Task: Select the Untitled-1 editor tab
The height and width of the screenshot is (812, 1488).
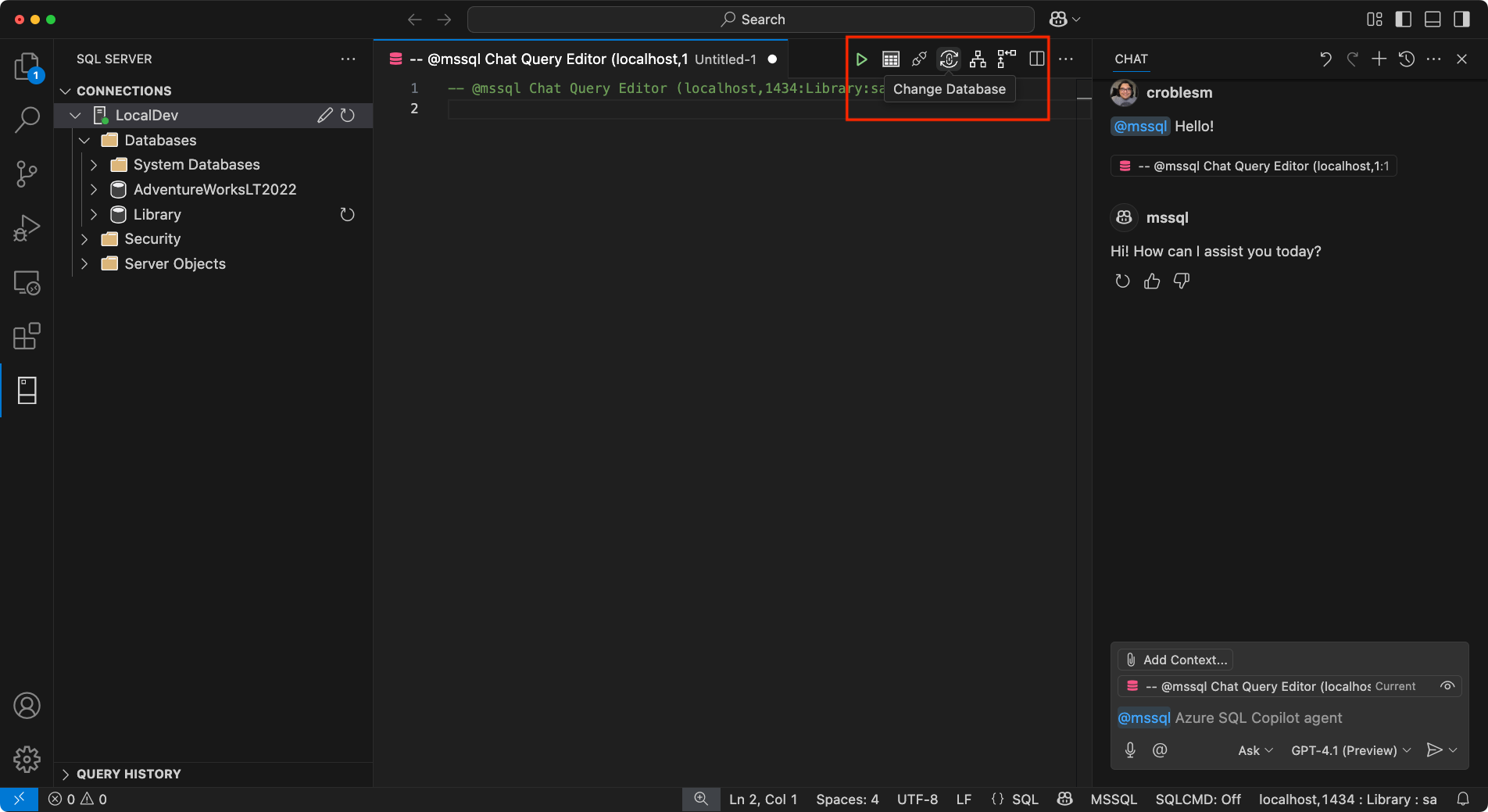Action: (725, 59)
